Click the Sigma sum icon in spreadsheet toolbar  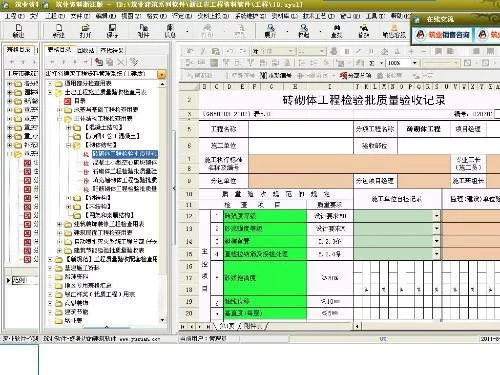(x=372, y=63)
